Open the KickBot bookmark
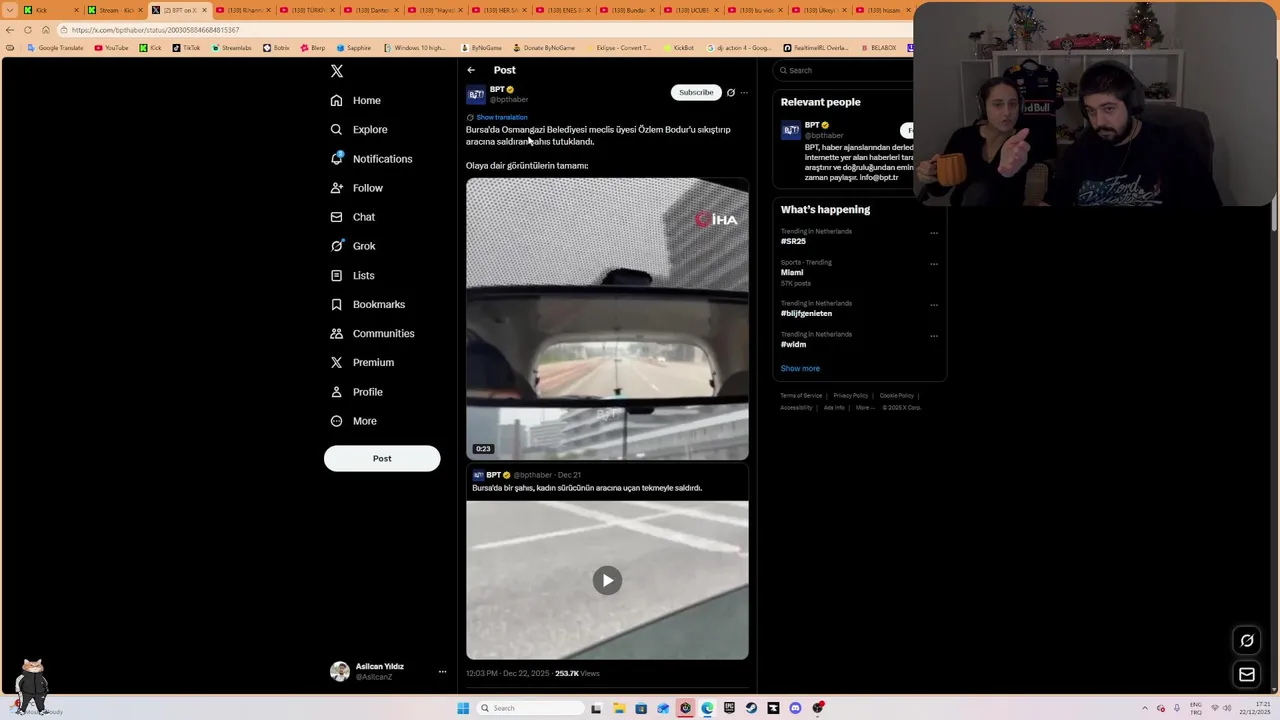Viewport: 1280px width, 720px height. [679, 48]
